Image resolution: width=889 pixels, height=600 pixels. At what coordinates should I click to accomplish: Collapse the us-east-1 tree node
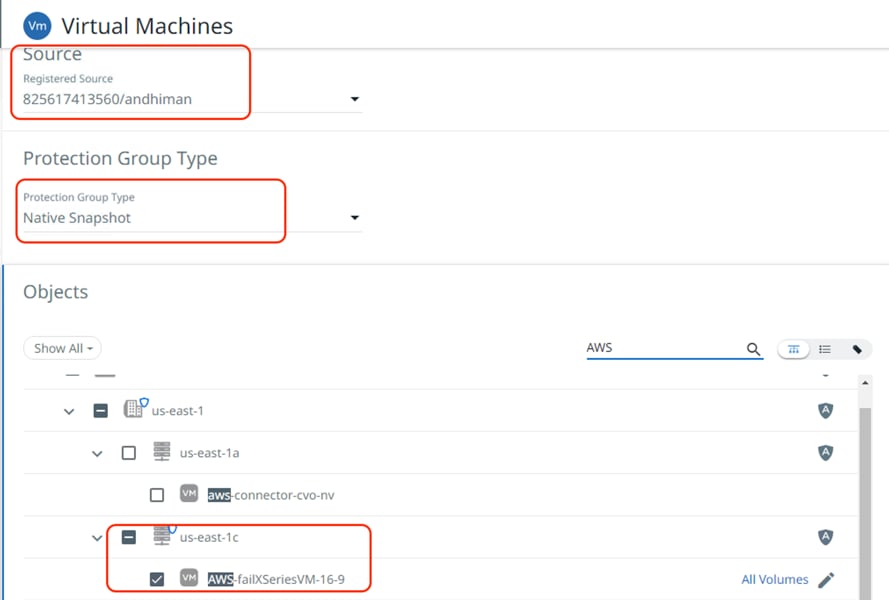click(x=69, y=411)
